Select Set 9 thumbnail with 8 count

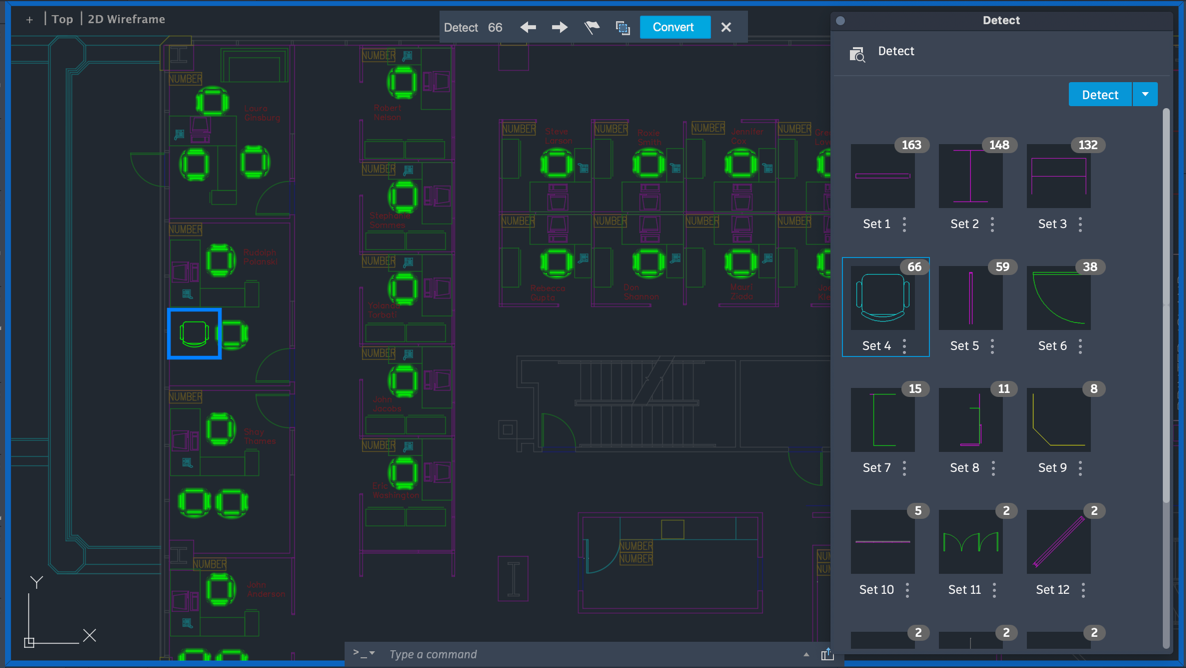tap(1058, 420)
